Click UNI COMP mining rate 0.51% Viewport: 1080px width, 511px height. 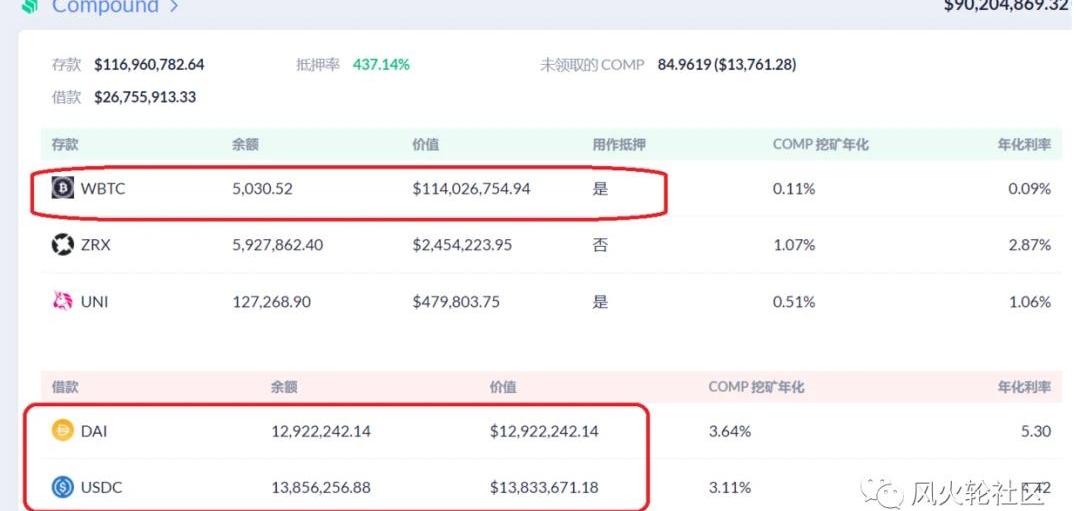[793, 302]
